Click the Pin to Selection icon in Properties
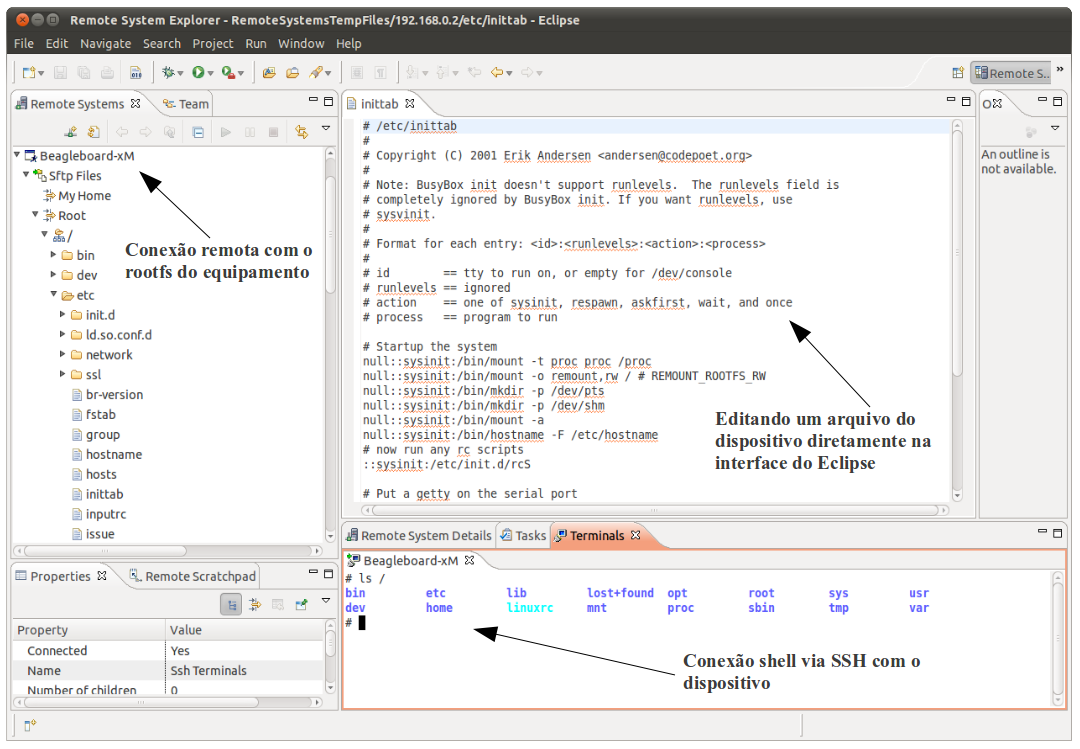 point(301,605)
